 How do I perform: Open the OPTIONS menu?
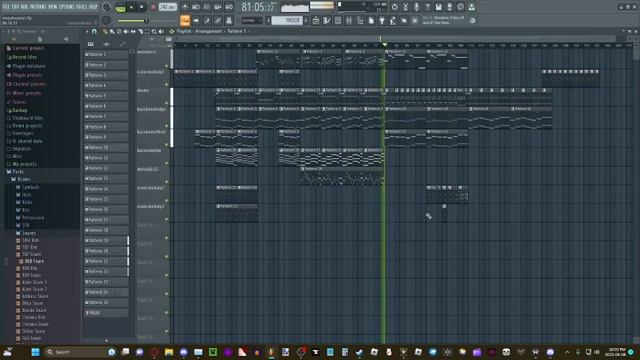[67, 7]
